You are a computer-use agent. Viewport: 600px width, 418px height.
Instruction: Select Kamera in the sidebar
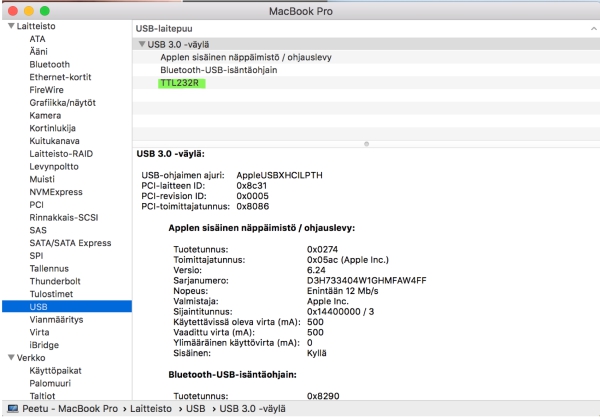tap(45, 115)
